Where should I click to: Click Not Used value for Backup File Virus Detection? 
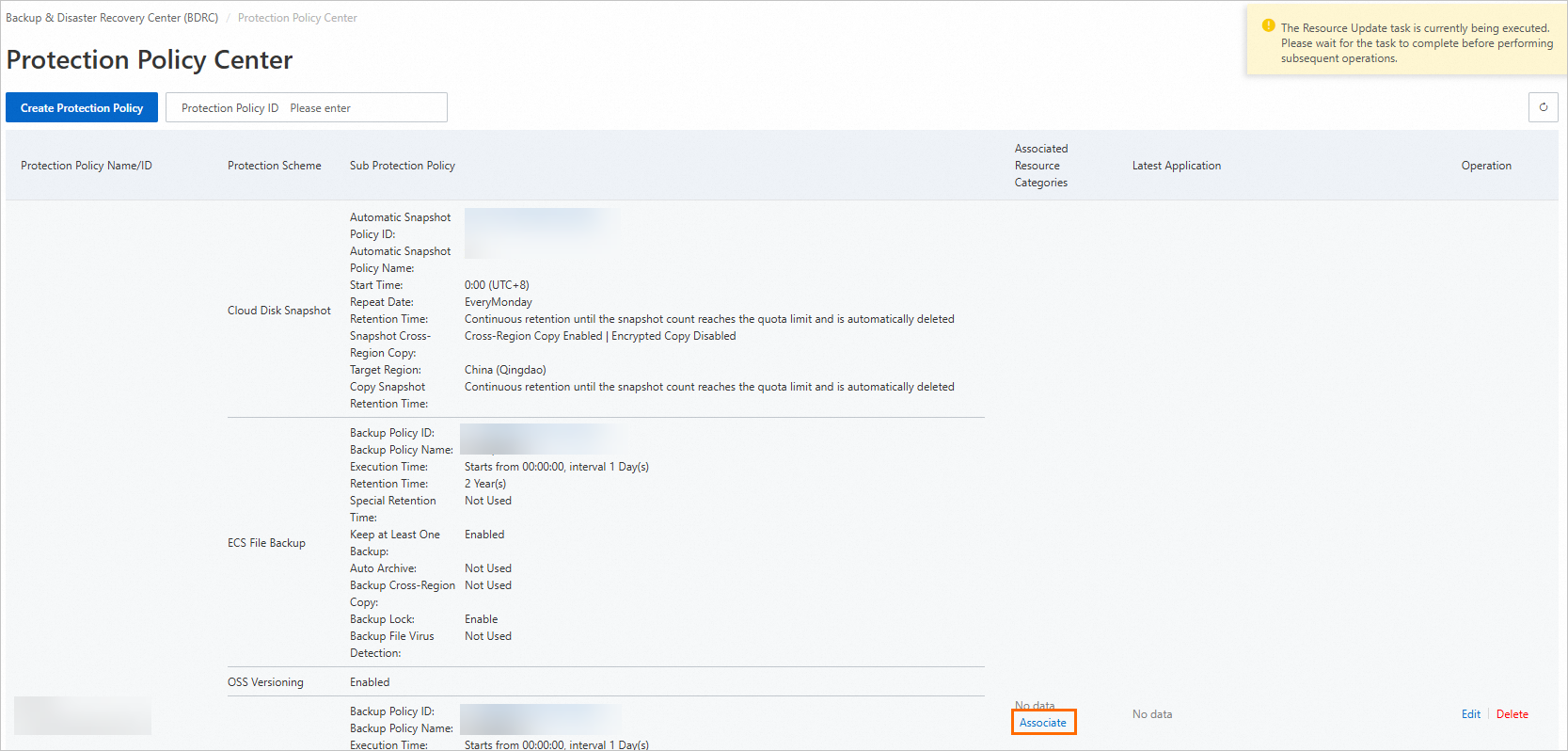[x=488, y=636]
